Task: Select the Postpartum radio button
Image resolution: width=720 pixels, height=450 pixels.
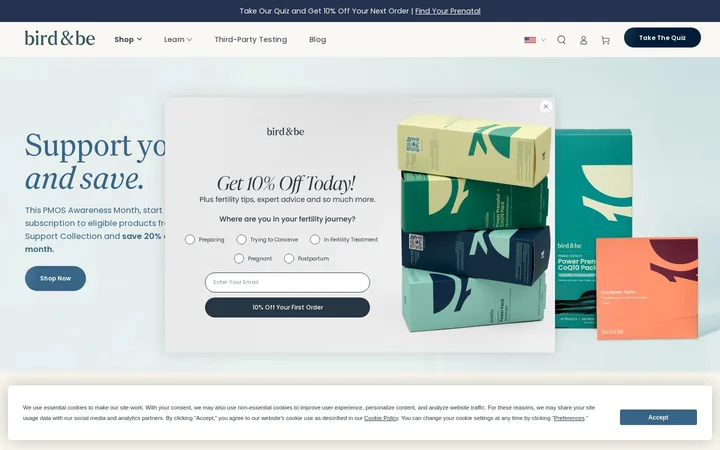Action: coord(289,259)
